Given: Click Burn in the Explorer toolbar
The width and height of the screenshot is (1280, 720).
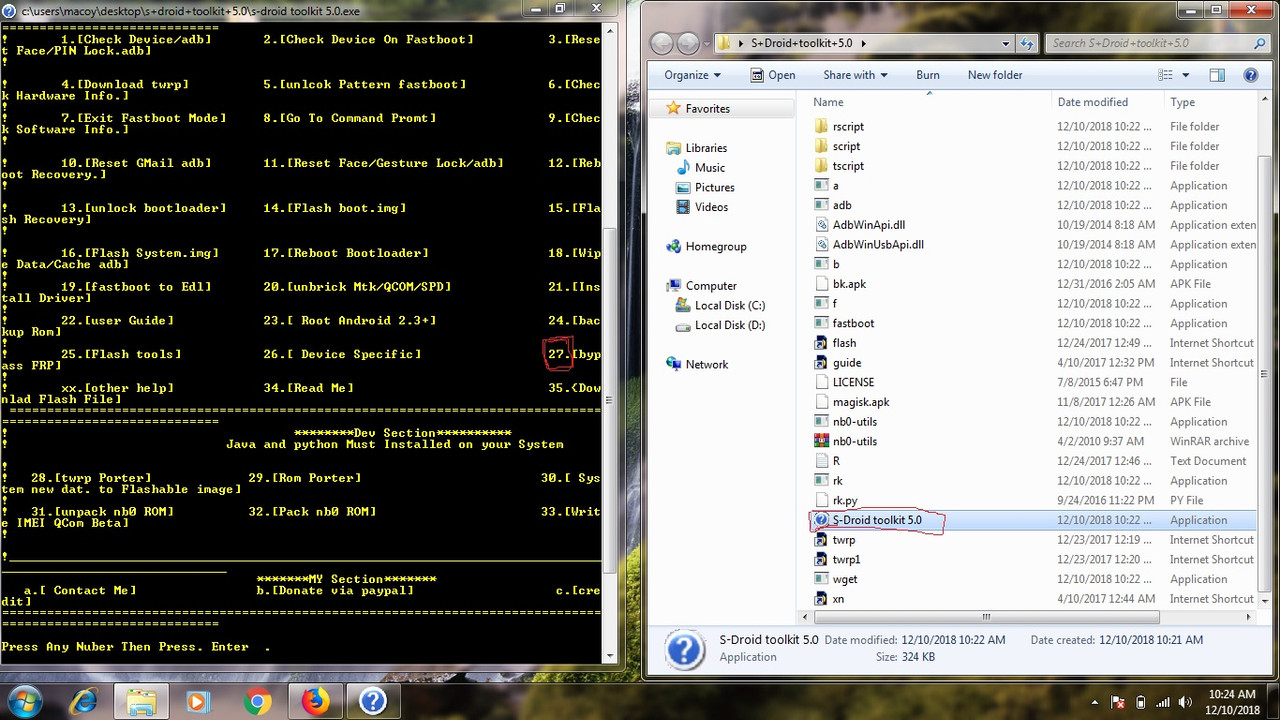Looking at the screenshot, I should click(x=928, y=75).
